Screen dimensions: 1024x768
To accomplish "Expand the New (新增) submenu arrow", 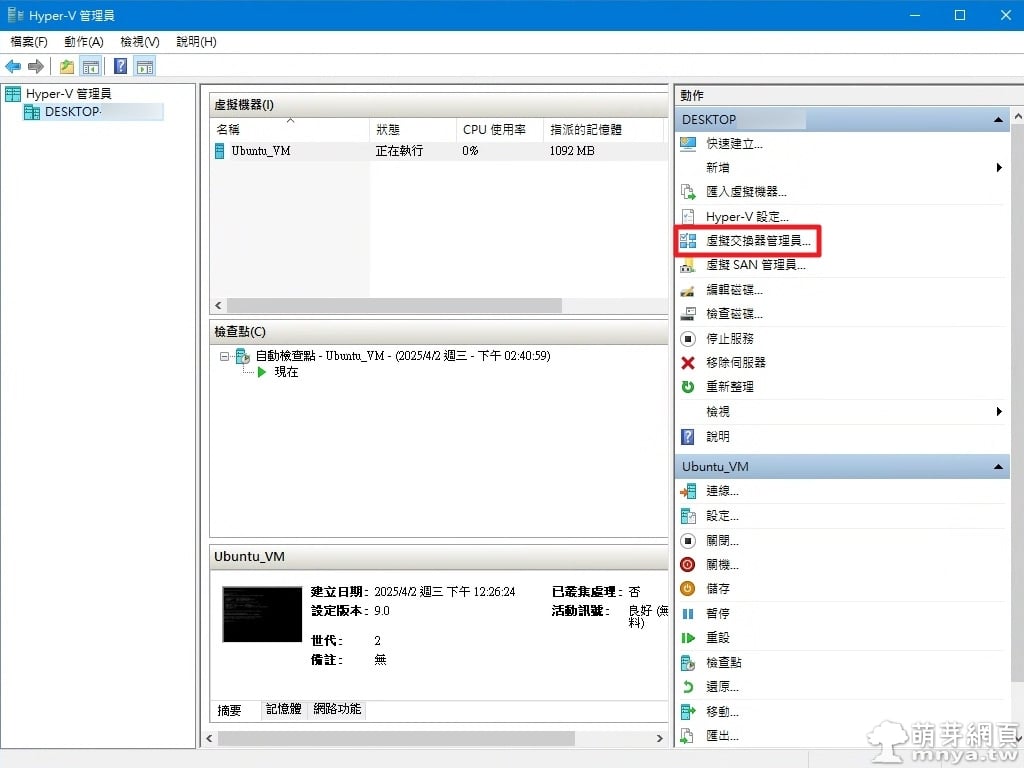I will click(999, 168).
